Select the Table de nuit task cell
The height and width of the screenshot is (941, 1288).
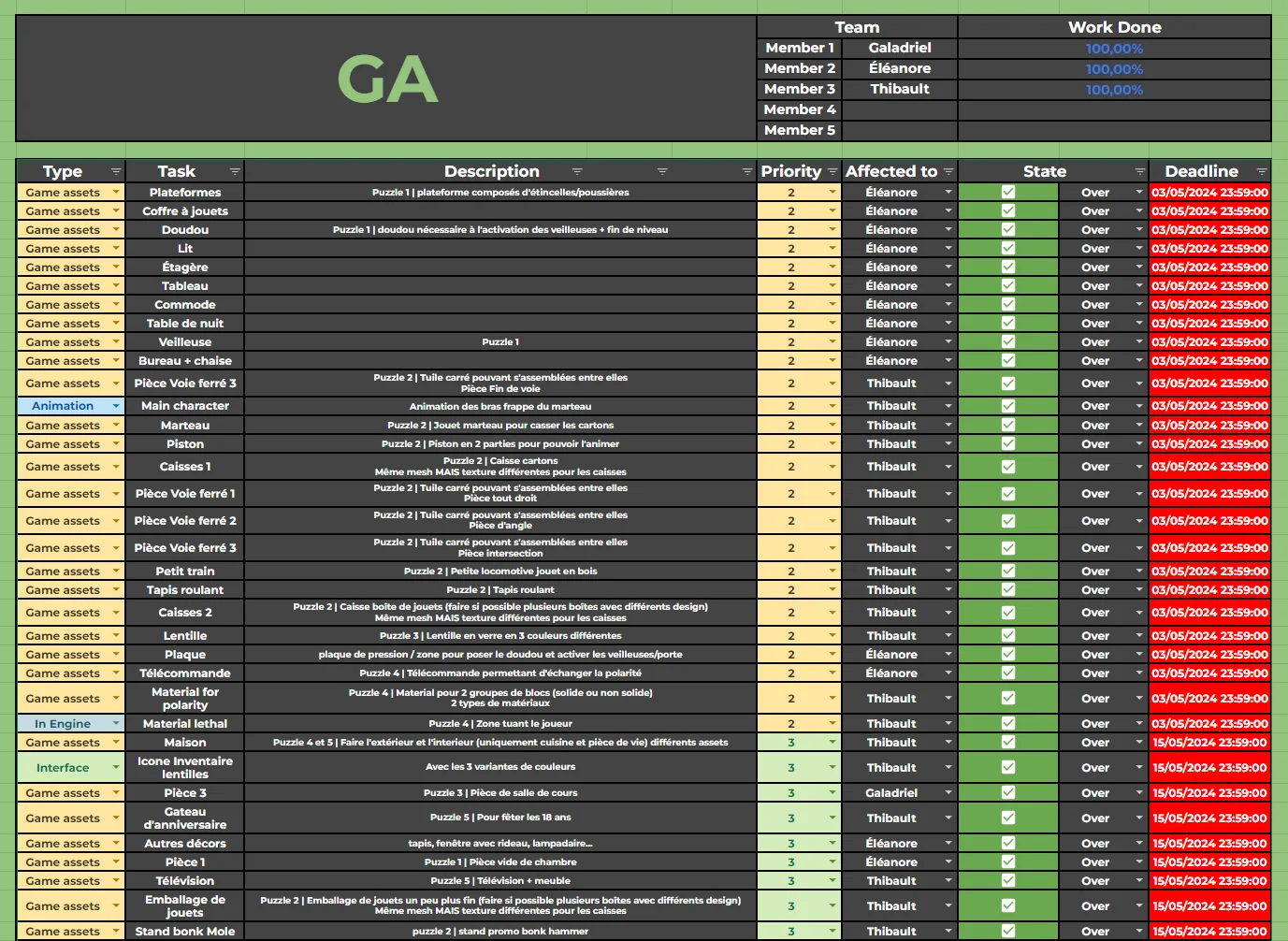[185, 324]
